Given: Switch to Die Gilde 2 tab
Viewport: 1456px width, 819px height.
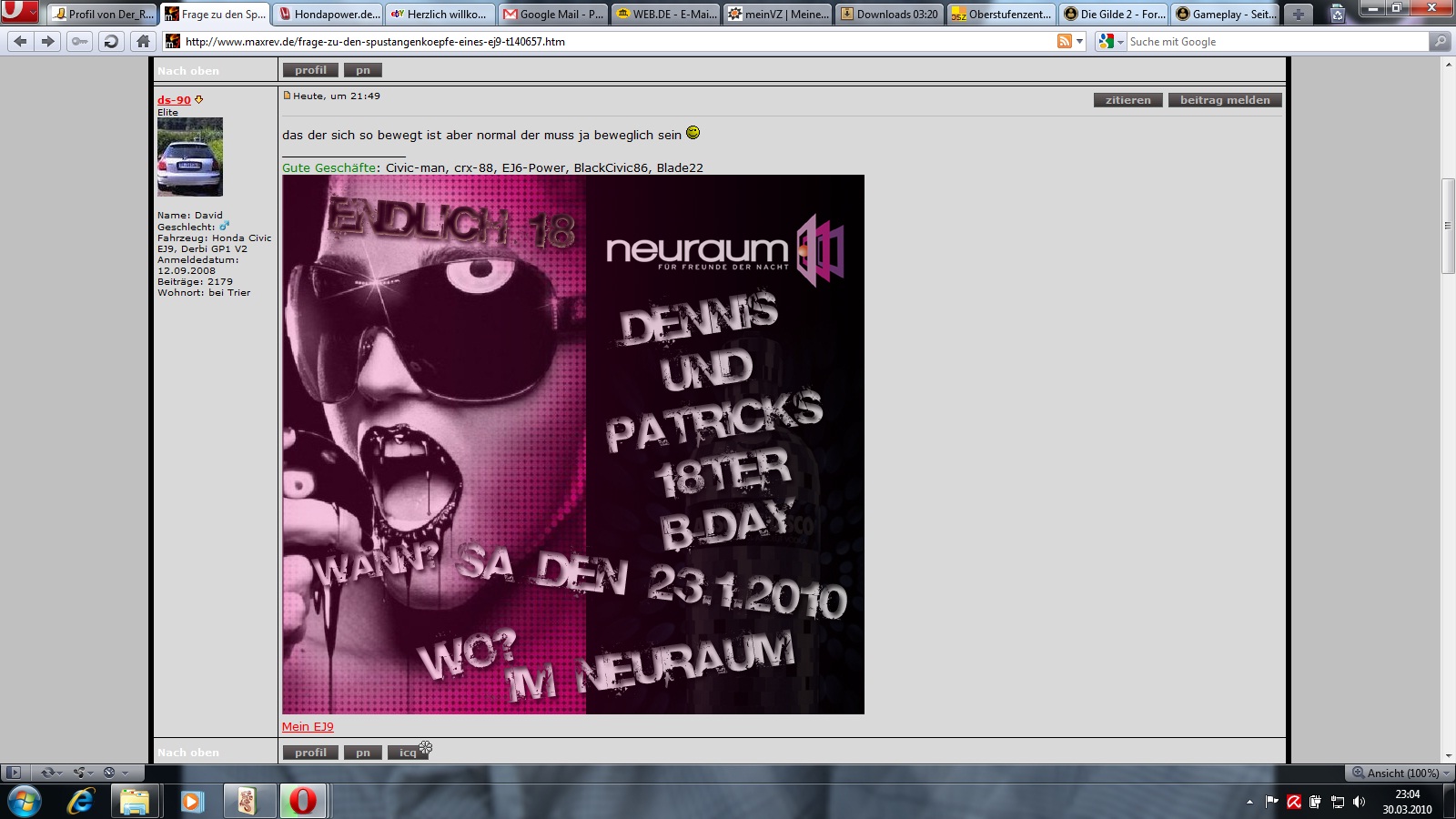Looking at the screenshot, I should [1116, 14].
